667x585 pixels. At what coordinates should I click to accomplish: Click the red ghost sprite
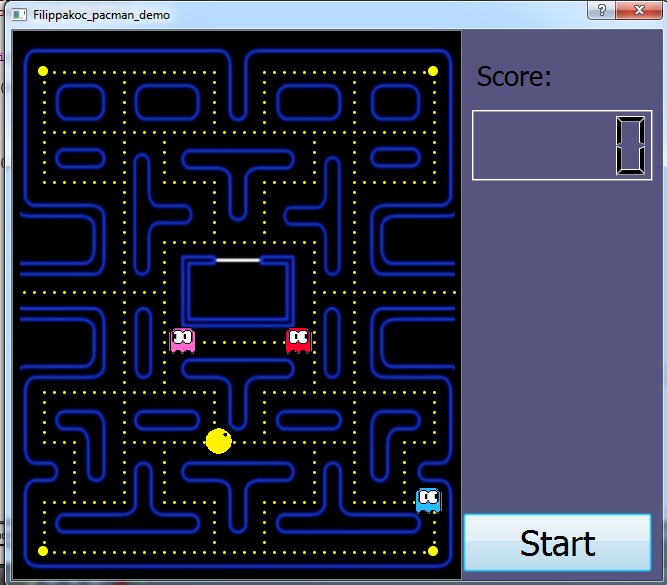[298, 340]
